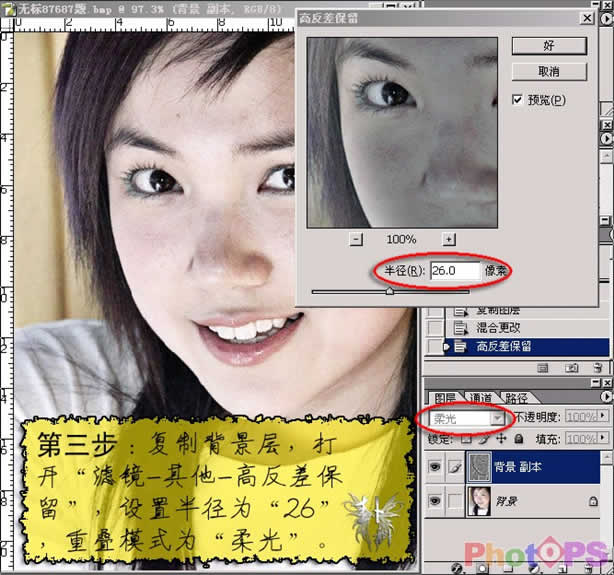Screen dimensions: 614x575
Task: Open the top-right panel flyout arrow
Action: click(607, 18)
